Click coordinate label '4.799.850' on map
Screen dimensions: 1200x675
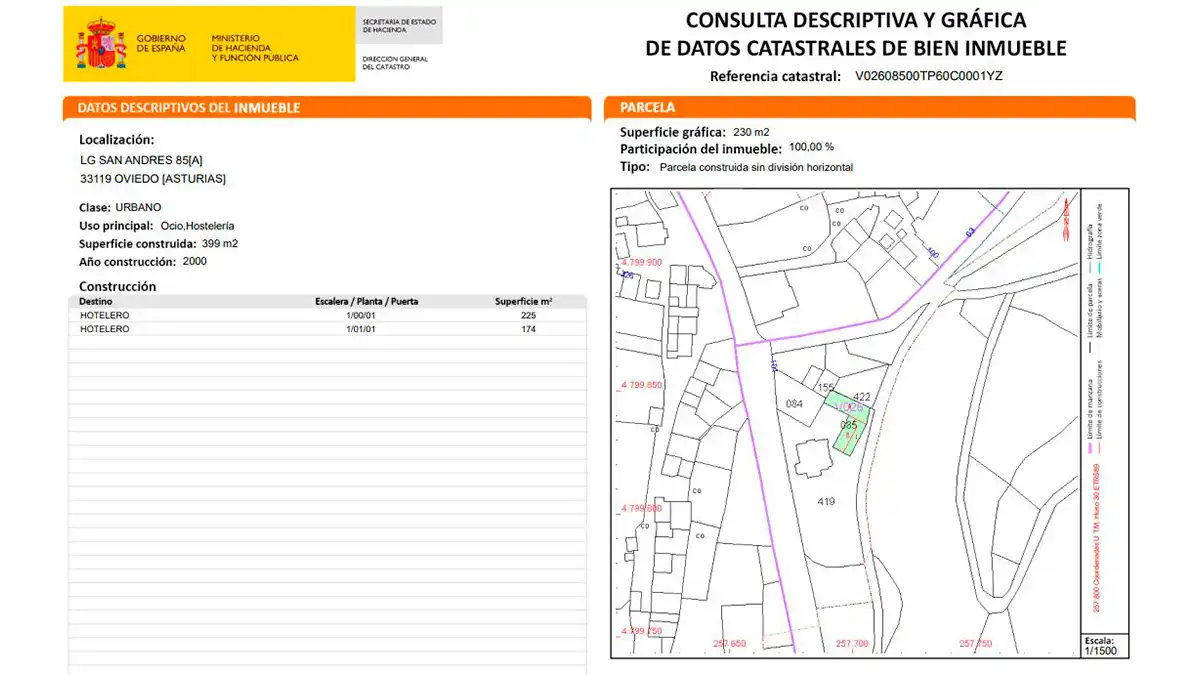tap(641, 385)
